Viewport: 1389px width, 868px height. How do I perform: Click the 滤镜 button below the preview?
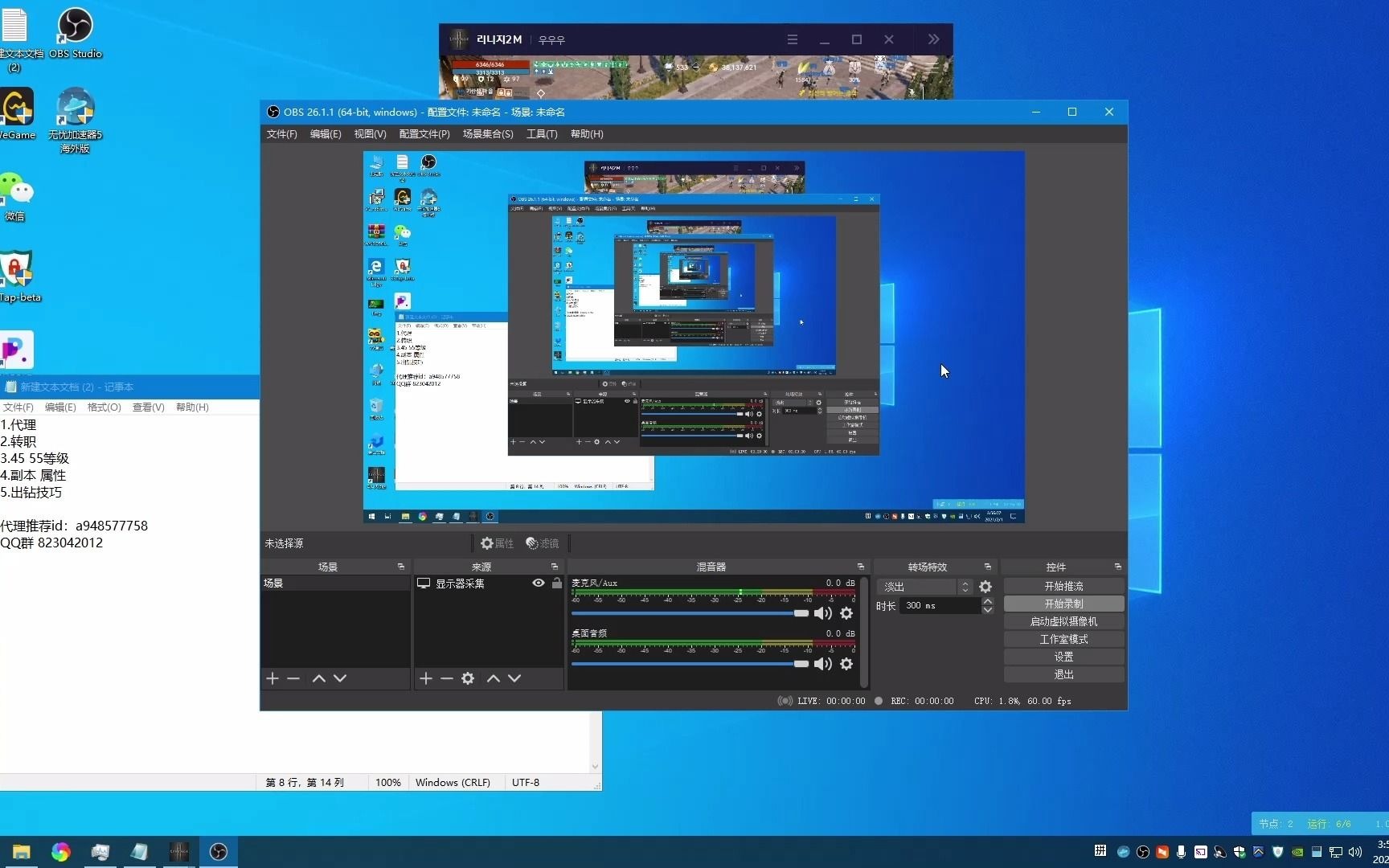pos(543,543)
